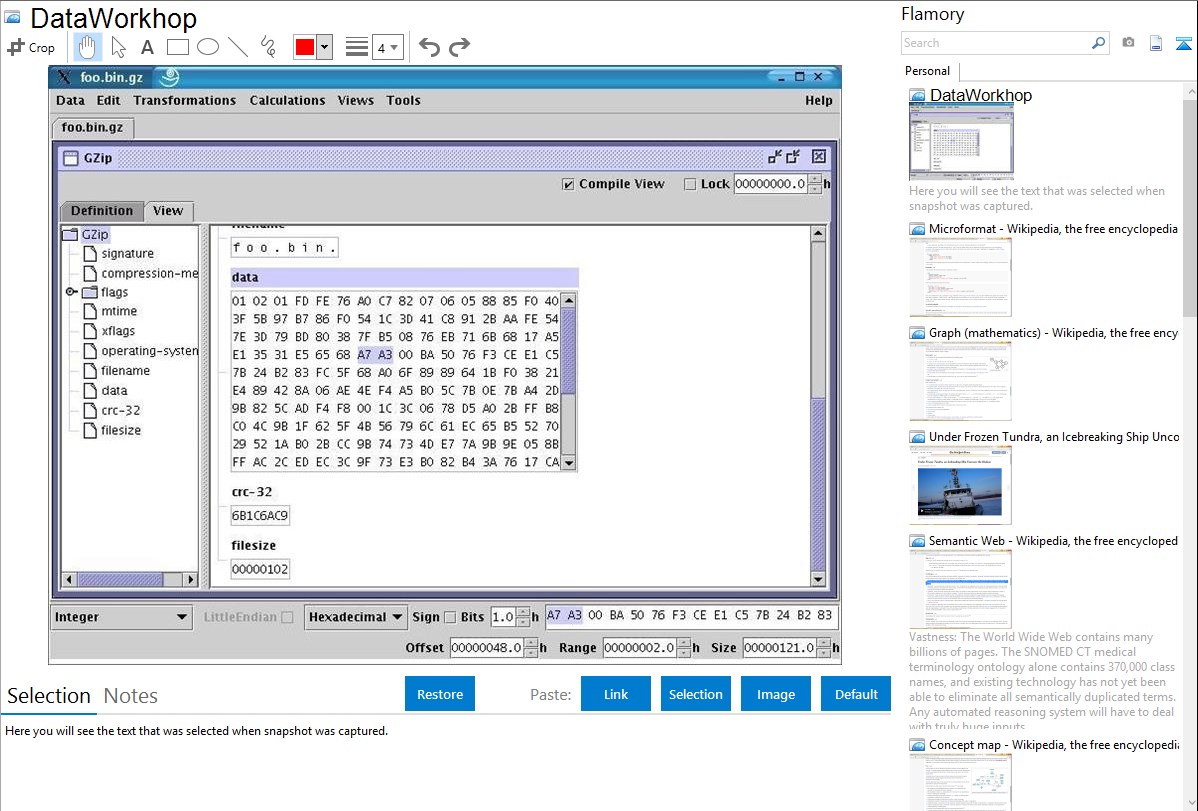Switch to the View tab

(168, 211)
